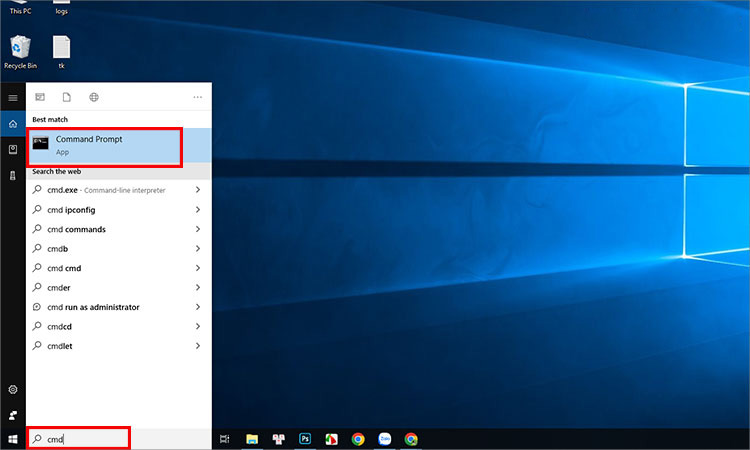The width and height of the screenshot is (750, 450).
Task: Choose the cmder web suggestion
Action: click(119, 287)
